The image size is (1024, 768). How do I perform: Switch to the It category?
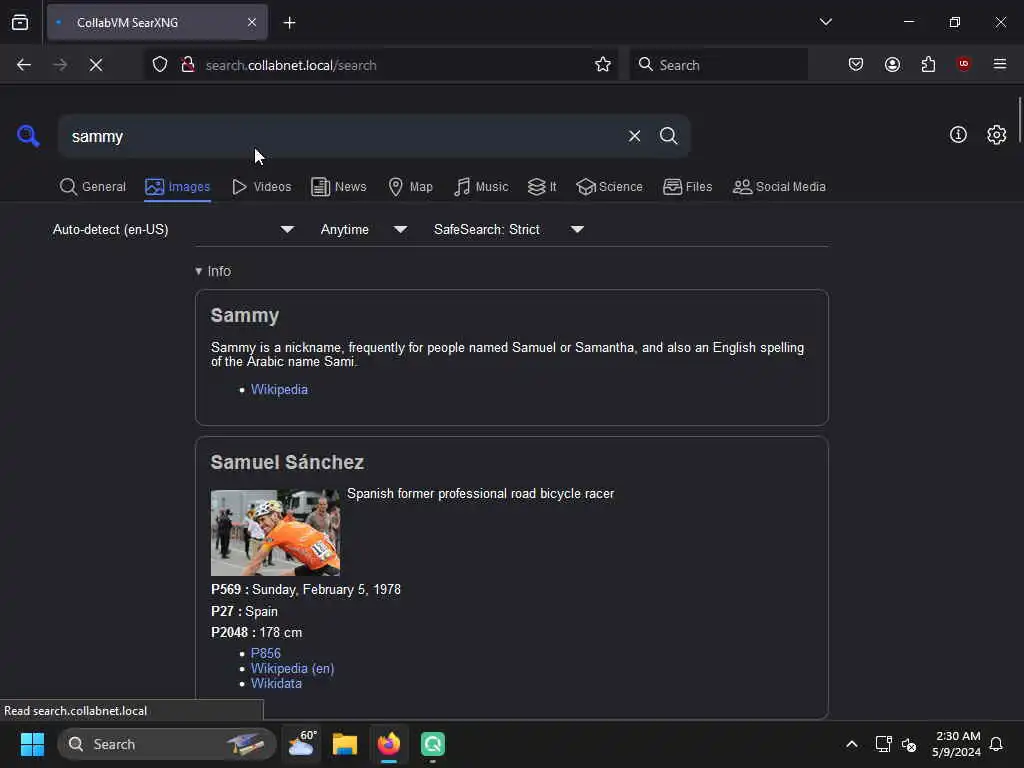[x=542, y=187]
